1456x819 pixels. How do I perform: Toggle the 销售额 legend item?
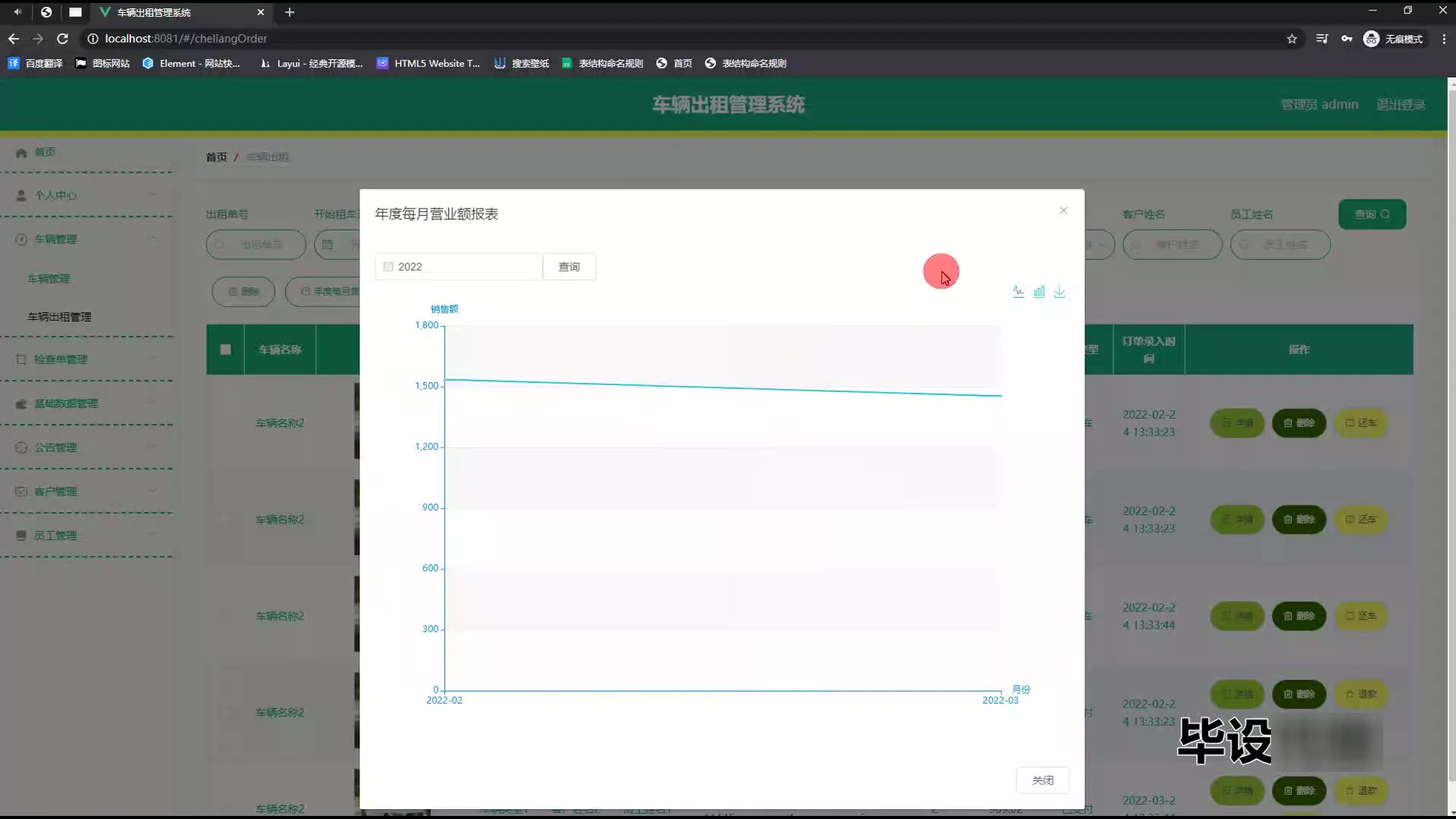(444, 309)
